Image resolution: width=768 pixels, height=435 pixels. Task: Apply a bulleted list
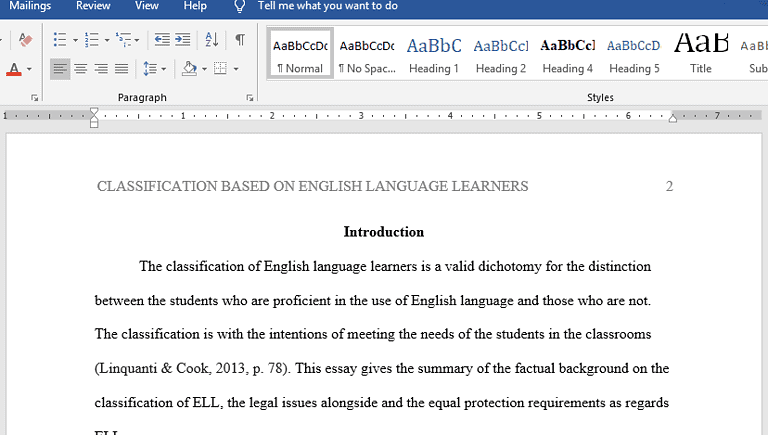click(x=60, y=40)
